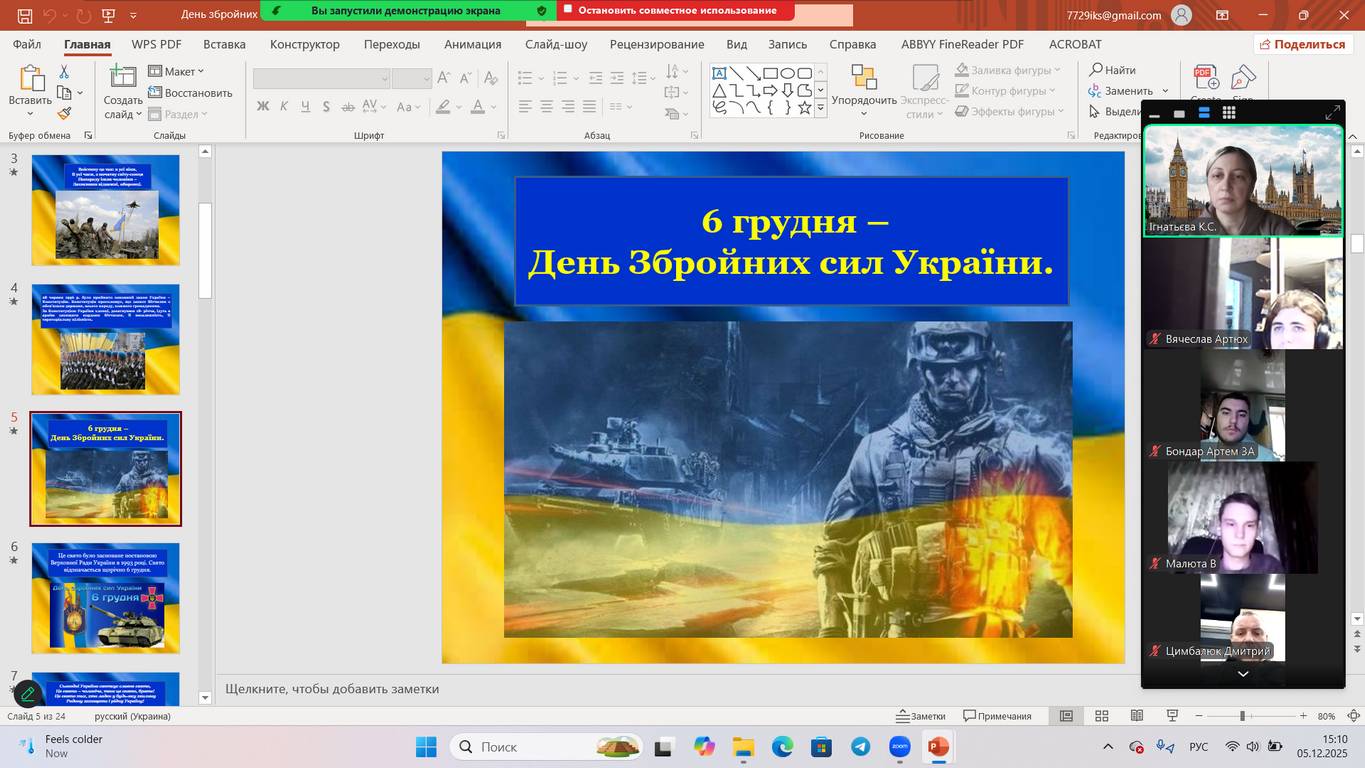
Task: Expand the shapes gallery more arrow
Action: (821, 108)
